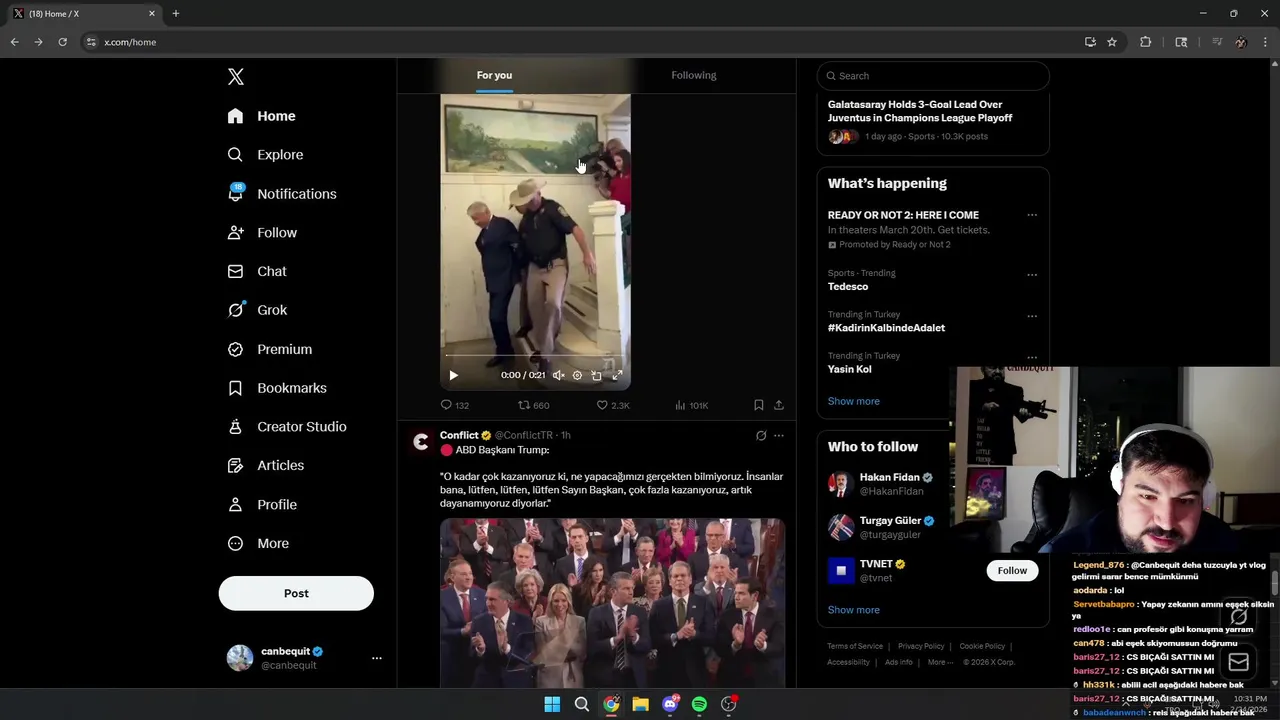Image resolution: width=1280 pixels, height=720 pixels.
Task: Open the canbequit account menu dots
Action: coord(377,658)
